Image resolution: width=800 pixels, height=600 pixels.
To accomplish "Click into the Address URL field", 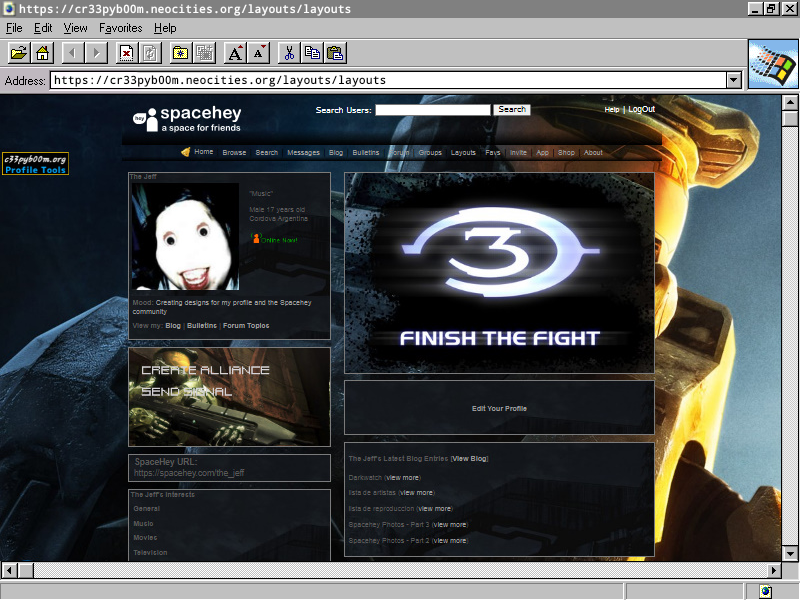I will click(388, 80).
